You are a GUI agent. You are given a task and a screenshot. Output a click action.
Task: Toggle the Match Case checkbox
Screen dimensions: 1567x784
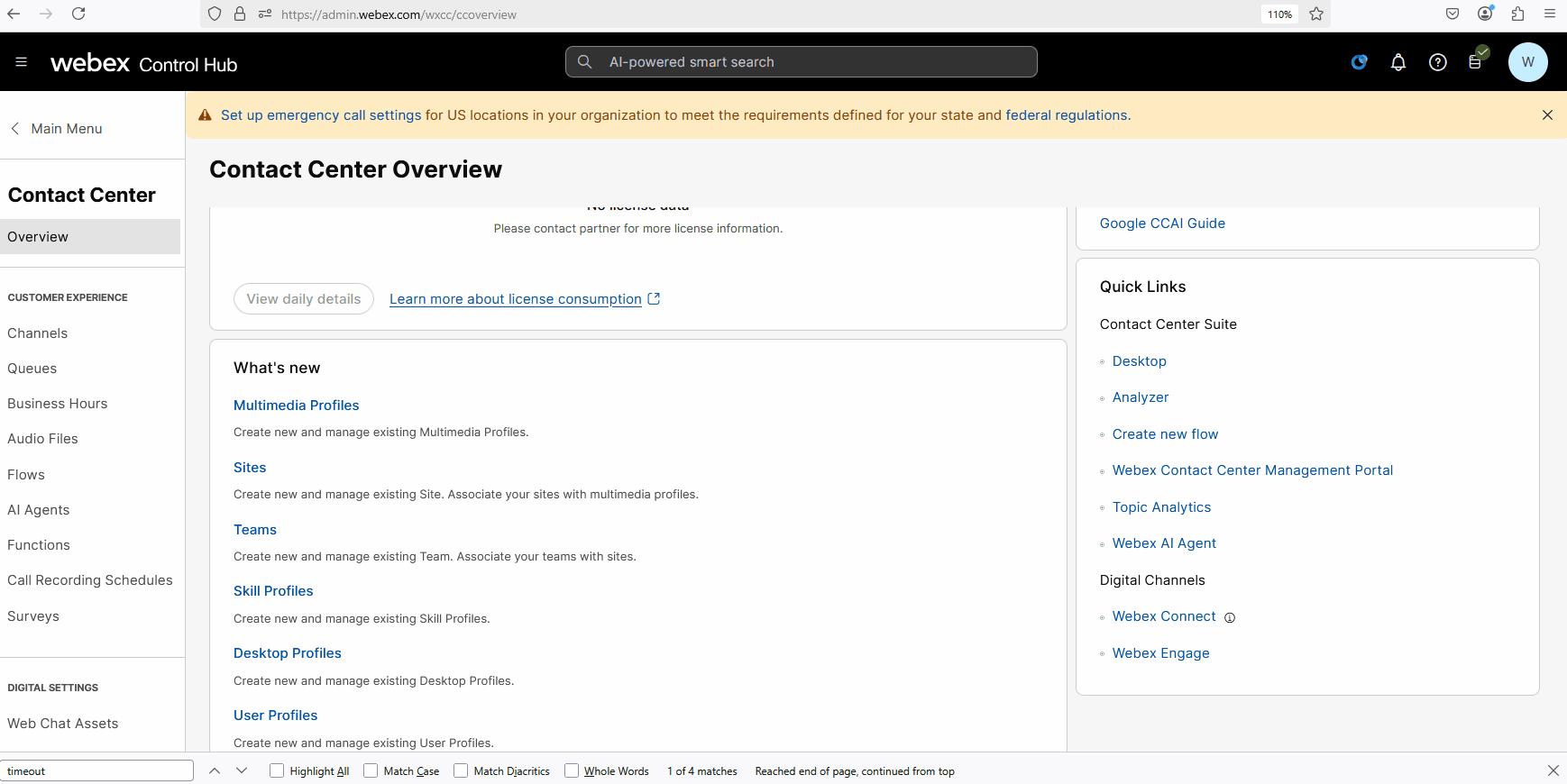(371, 770)
